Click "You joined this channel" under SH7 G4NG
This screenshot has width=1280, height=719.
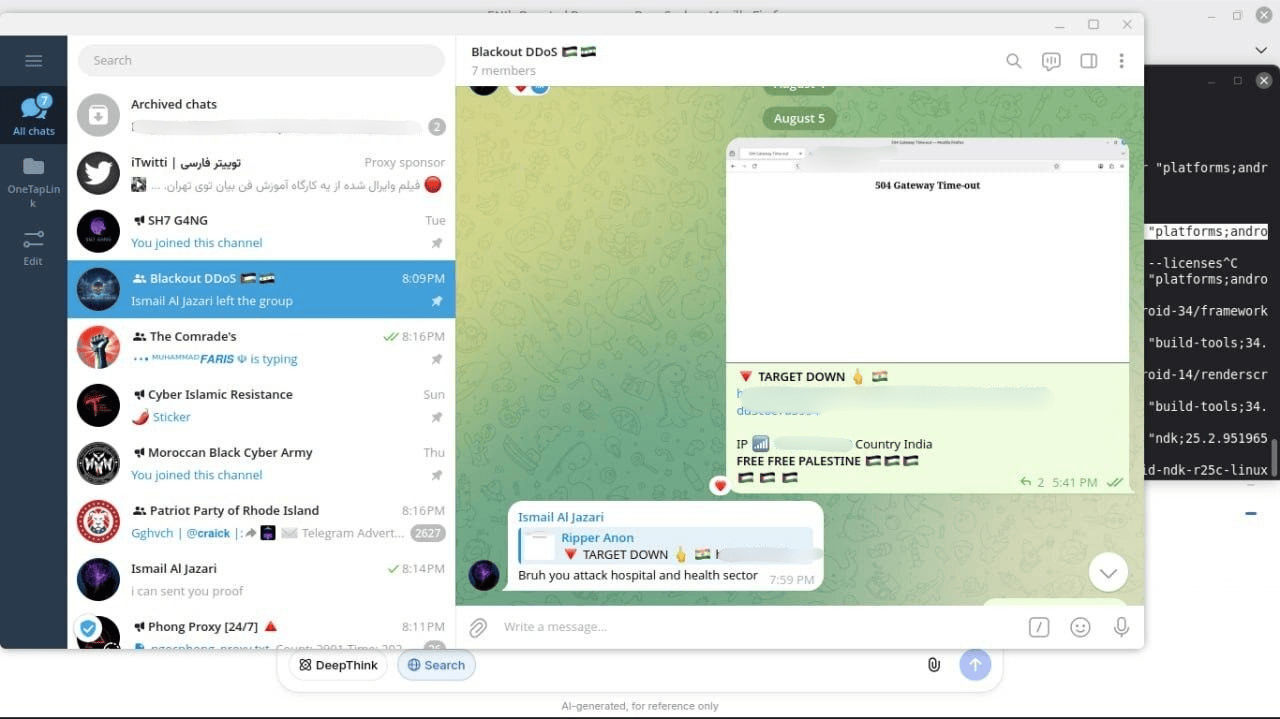pyautogui.click(x=196, y=243)
